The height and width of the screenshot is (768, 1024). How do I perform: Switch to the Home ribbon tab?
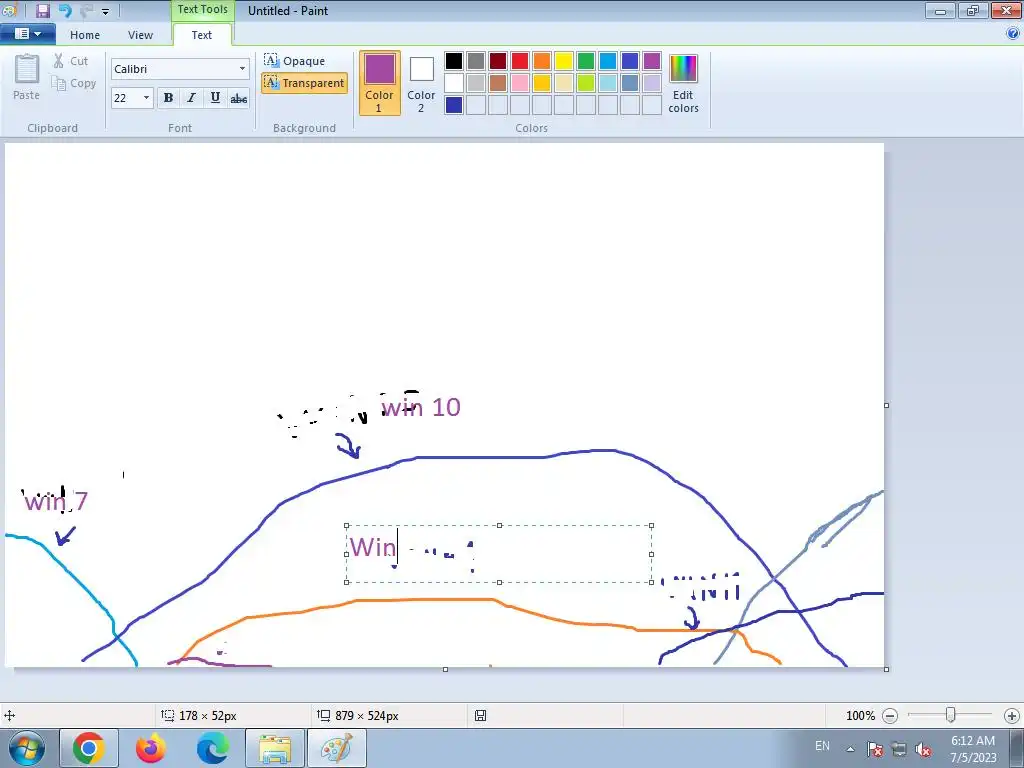[85, 35]
